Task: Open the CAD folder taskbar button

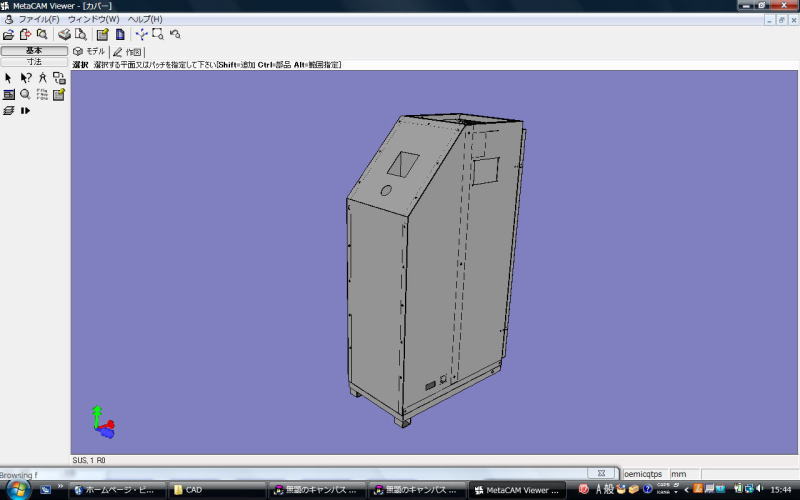Action: 217,490
